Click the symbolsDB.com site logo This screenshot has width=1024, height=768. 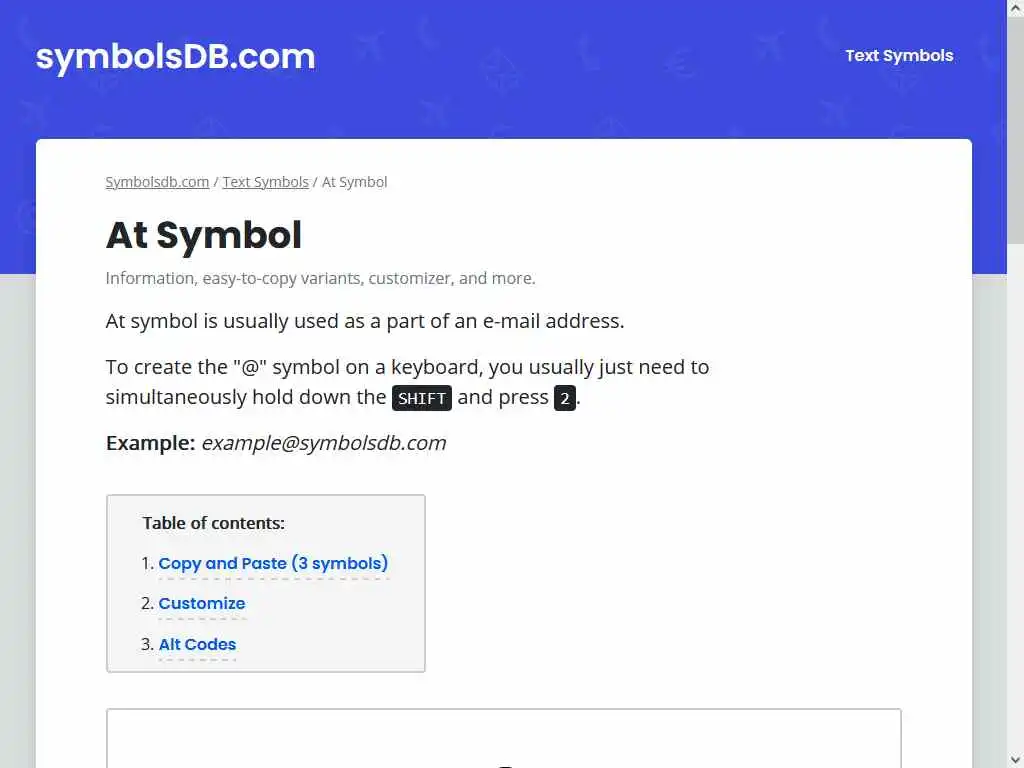click(x=175, y=56)
